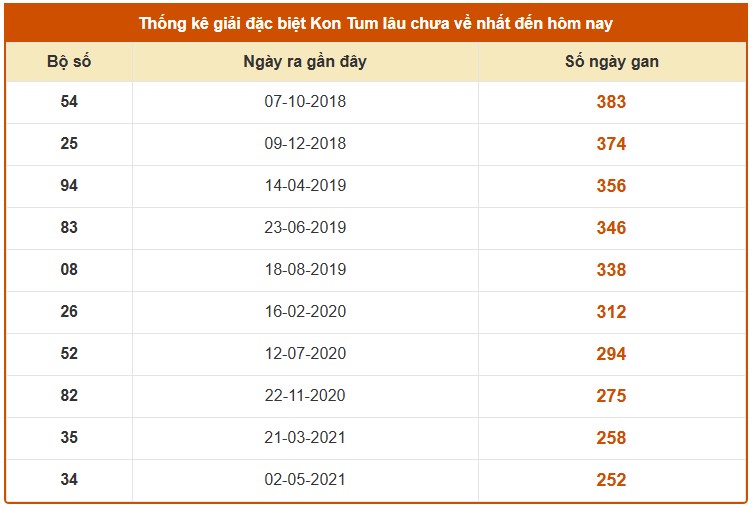Click the orange value 383

(611, 102)
